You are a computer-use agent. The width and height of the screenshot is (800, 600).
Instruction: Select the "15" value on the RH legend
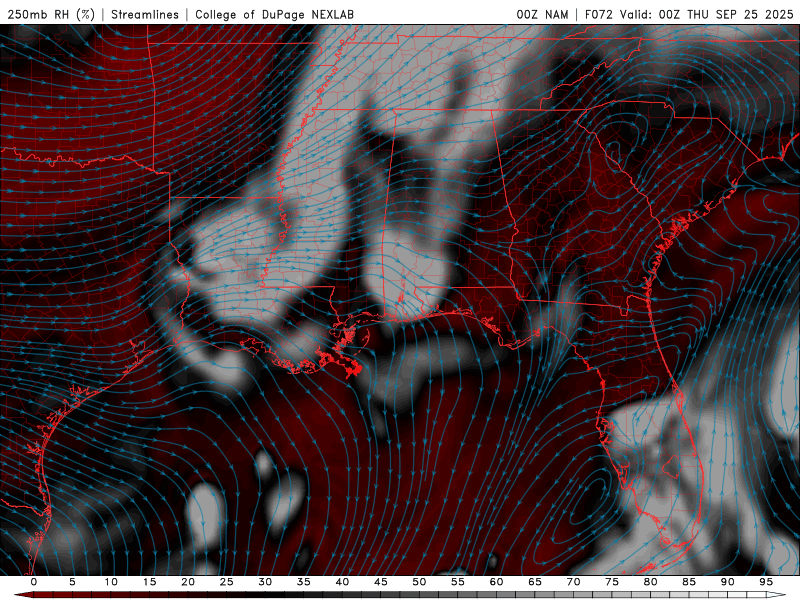149,582
